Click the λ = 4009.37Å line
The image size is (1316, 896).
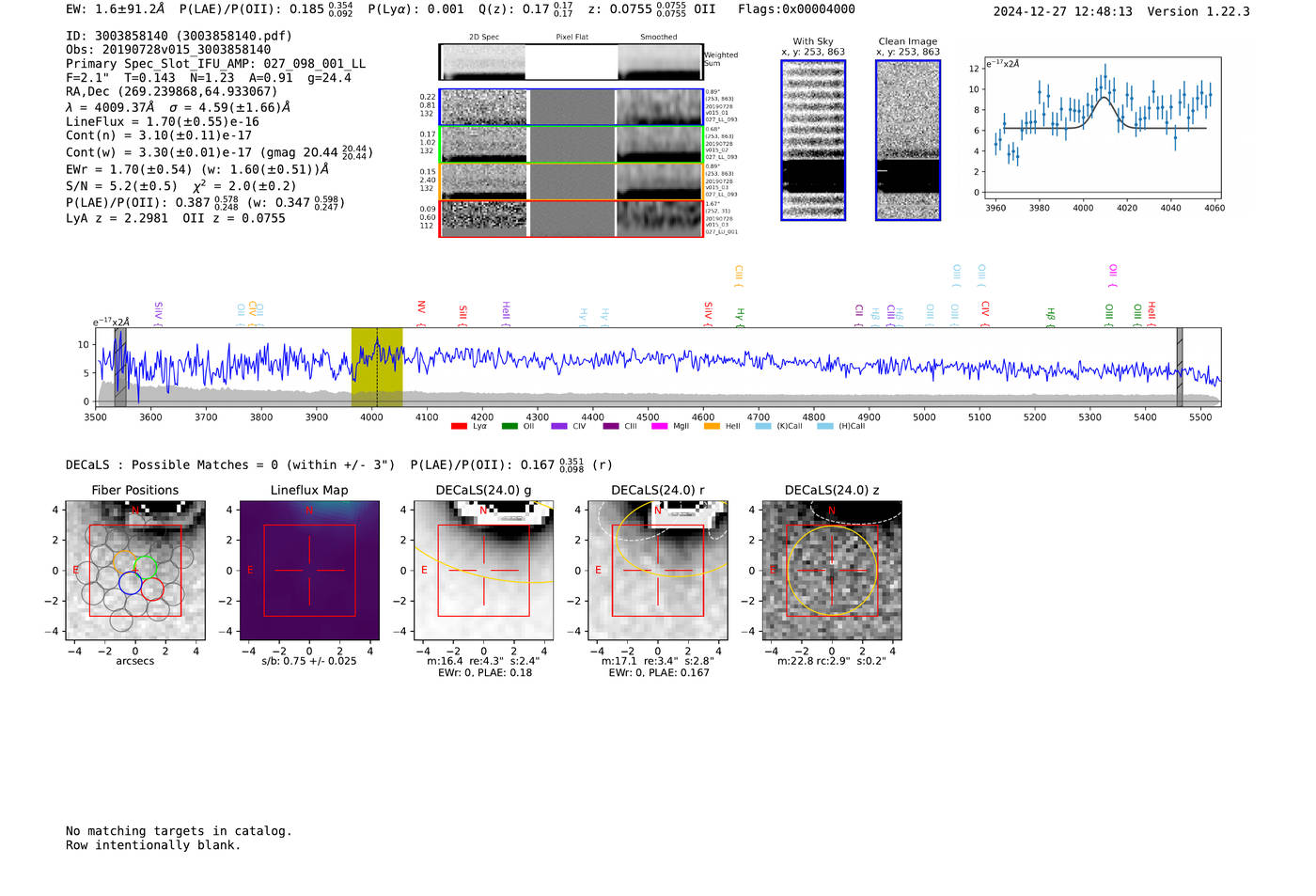(179, 107)
